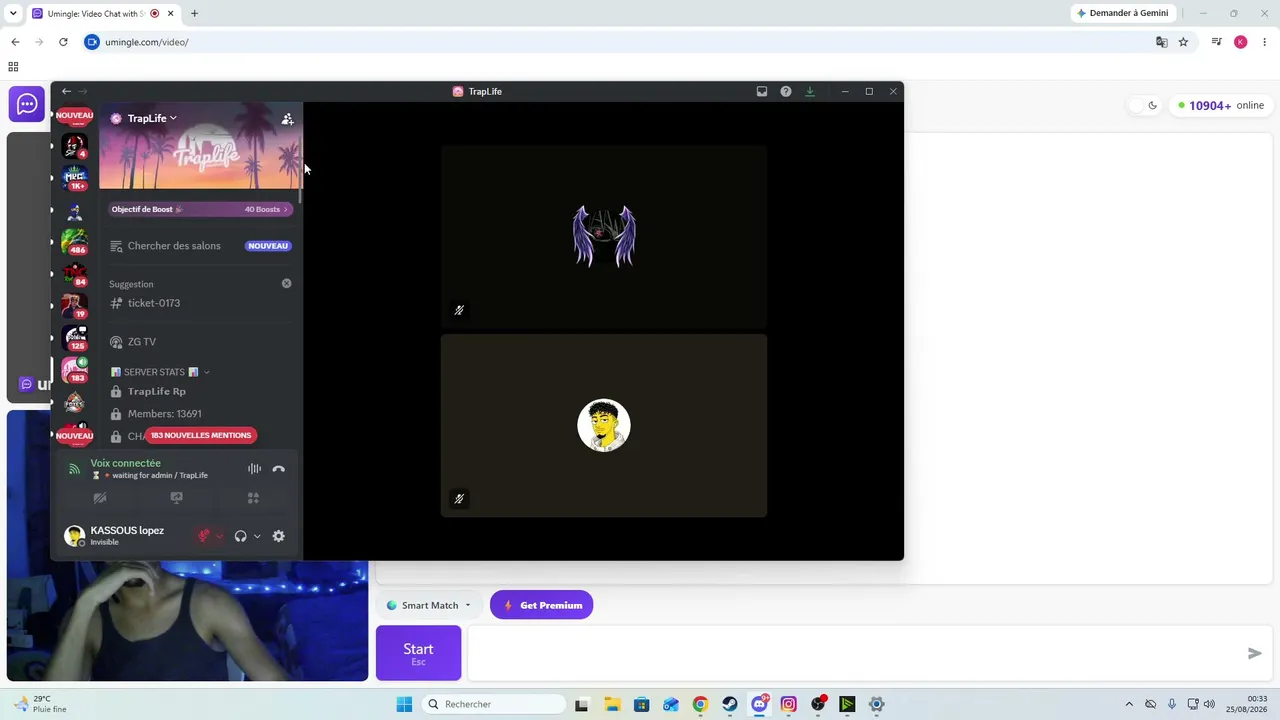Bookmark this page with the star
This screenshot has height=720, width=1280.
1183,42
